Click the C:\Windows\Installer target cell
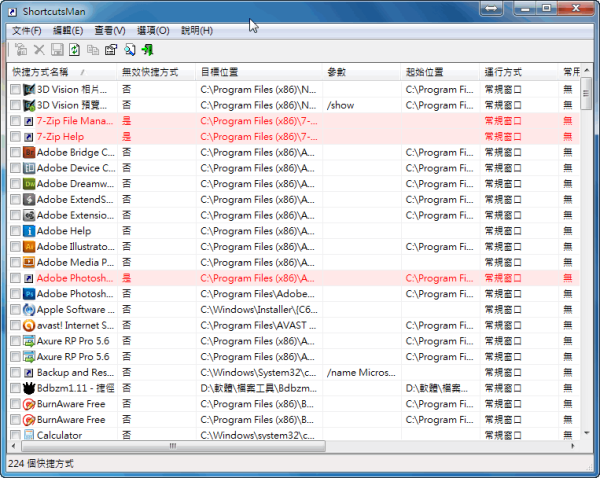Image resolution: width=600 pixels, height=478 pixels. point(259,309)
